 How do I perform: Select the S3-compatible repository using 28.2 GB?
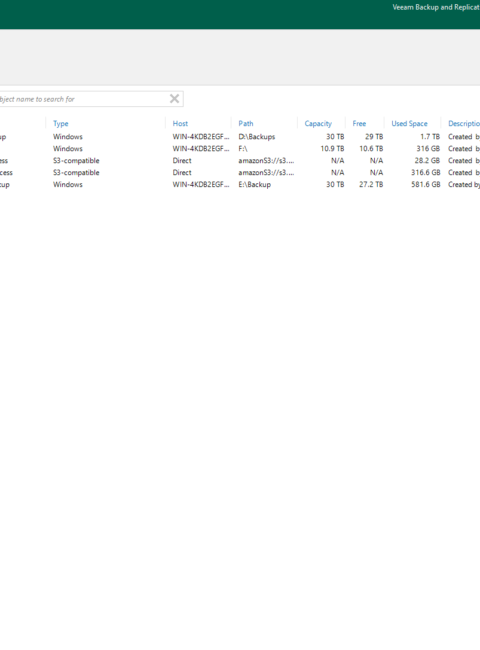[x=240, y=160]
